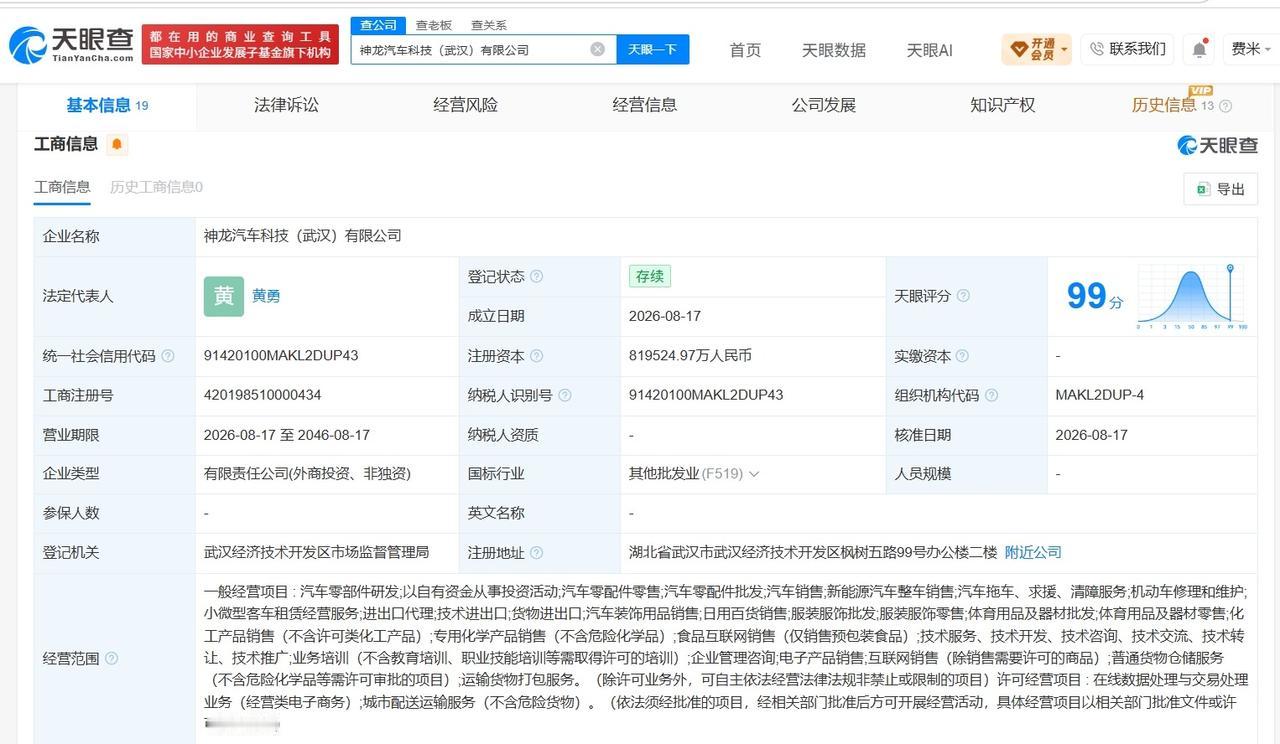1280x744 pixels.
Task: Click the 存续 status badge
Action: pyautogui.click(x=649, y=277)
